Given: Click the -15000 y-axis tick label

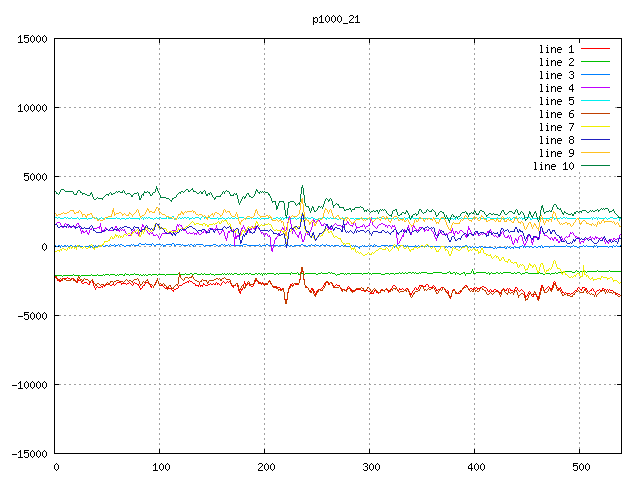Looking at the screenshot, I should tap(27, 453).
